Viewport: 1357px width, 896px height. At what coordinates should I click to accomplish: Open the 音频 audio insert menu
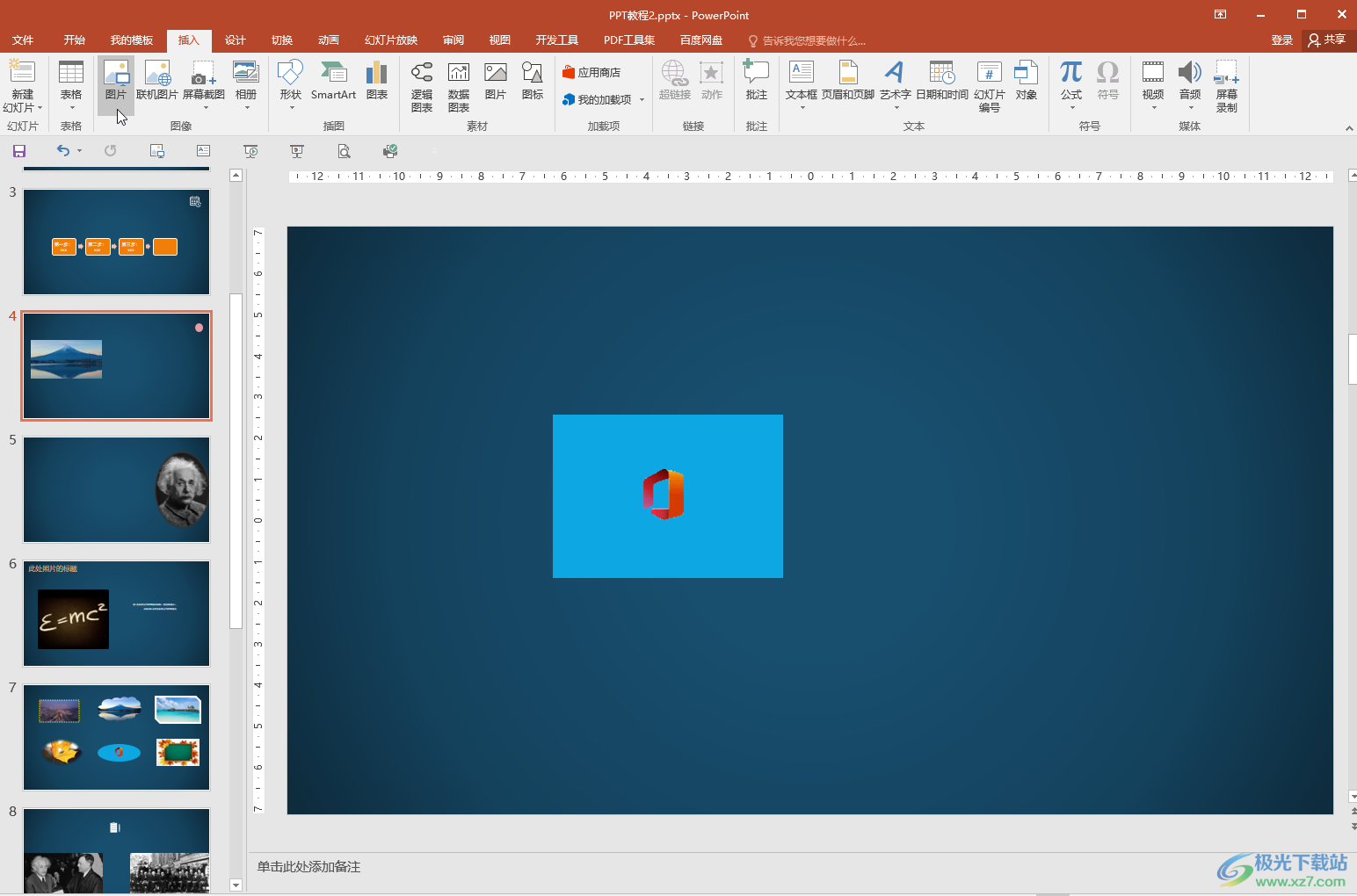1190,85
